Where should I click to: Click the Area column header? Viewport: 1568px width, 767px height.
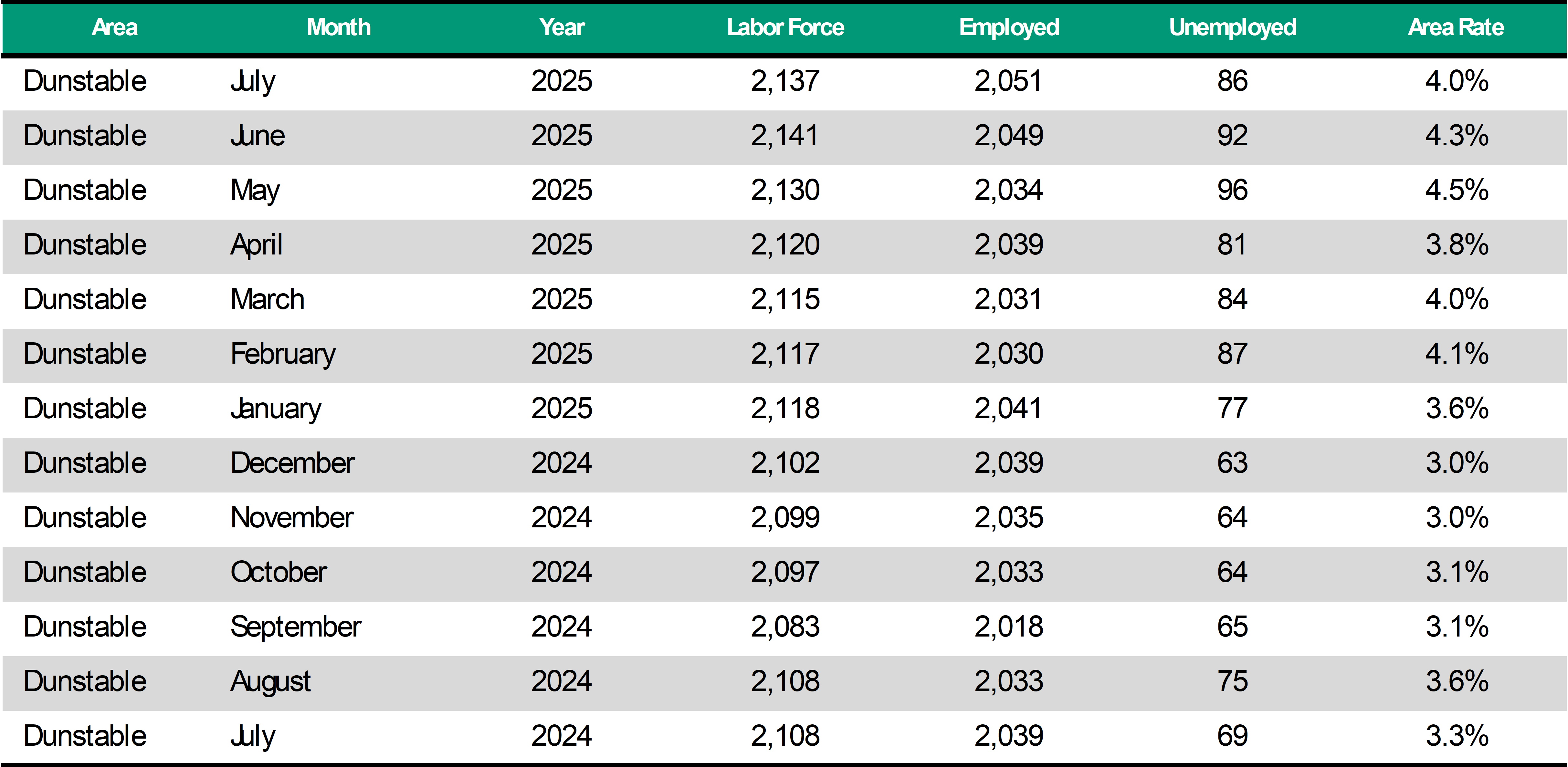click(114, 27)
